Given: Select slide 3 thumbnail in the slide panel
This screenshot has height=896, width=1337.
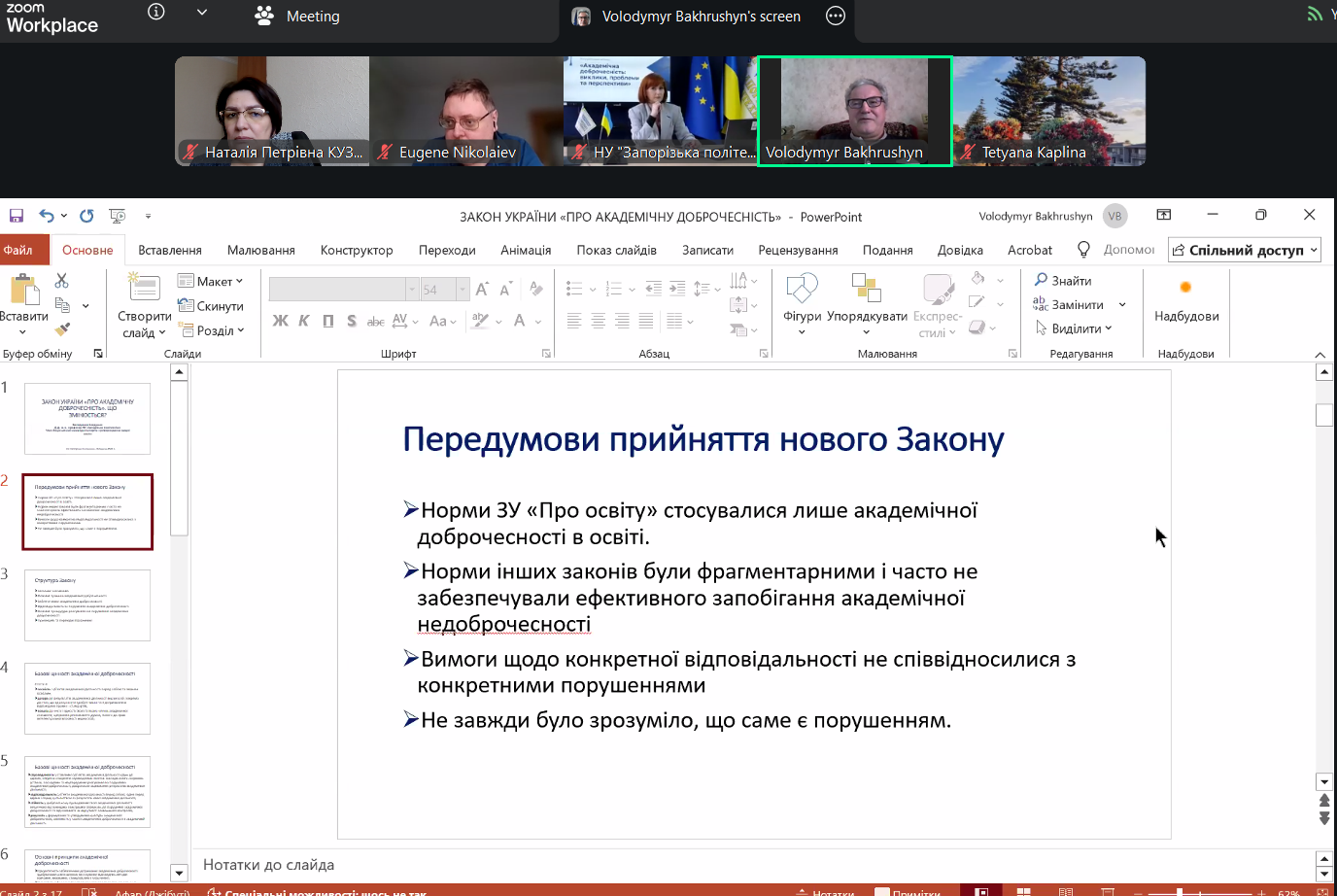Looking at the screenshot, I should [87, 605].
